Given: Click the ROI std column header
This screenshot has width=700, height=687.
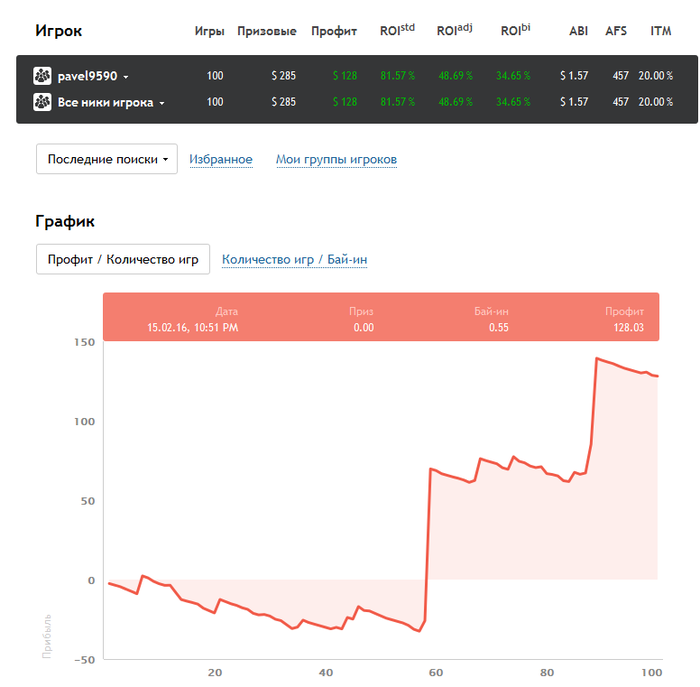Looking at the screenshot, I should pyautogui.click(x=397, y=30).
